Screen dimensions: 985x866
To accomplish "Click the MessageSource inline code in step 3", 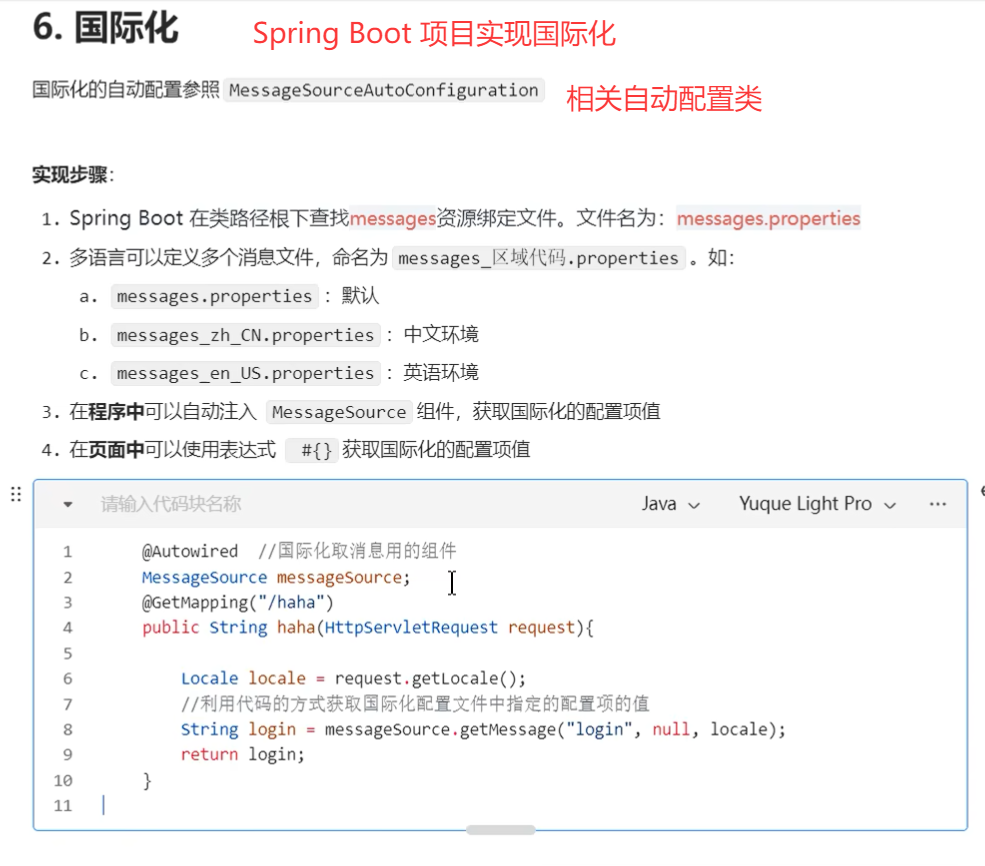I will pyautogui.click(x=339, y=412).
